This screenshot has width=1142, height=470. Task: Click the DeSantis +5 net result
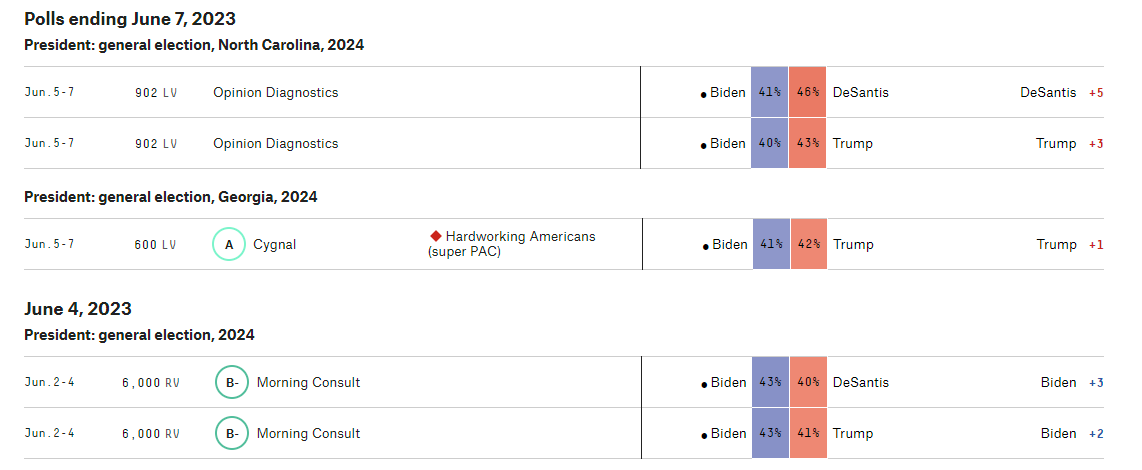tap(1061, 92)
